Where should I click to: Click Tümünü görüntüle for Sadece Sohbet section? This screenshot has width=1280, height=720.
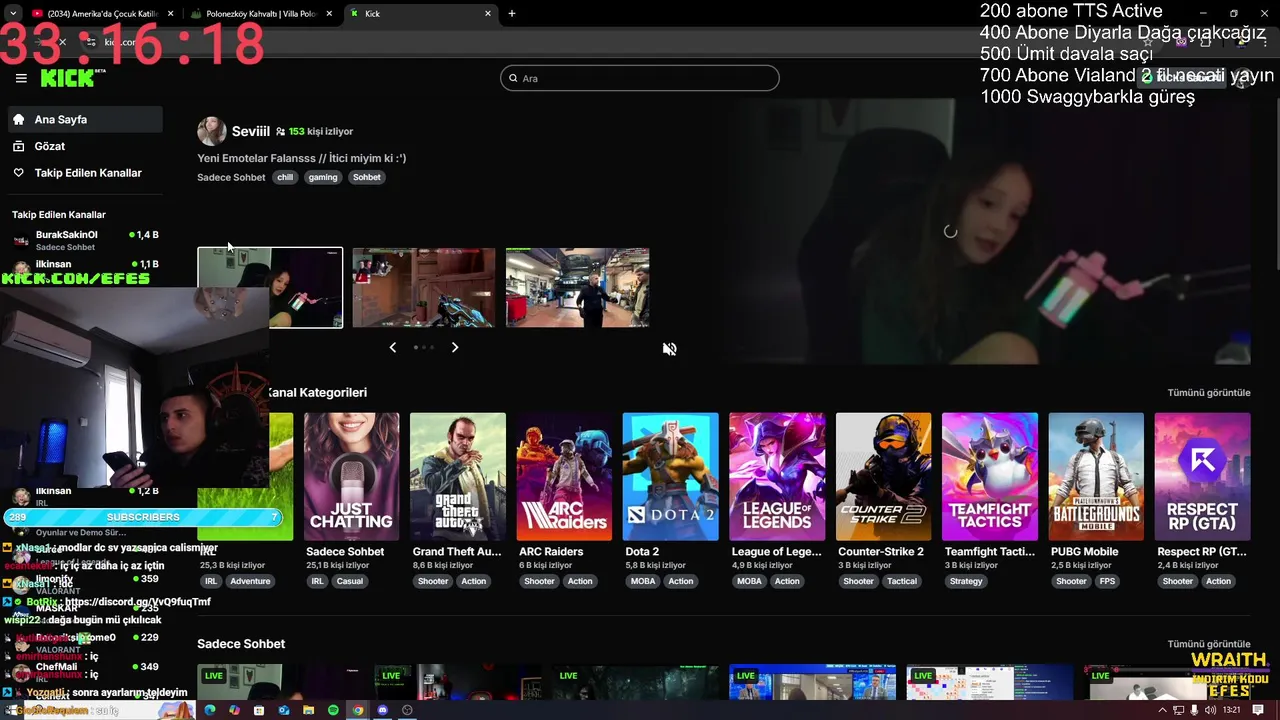pos(1209,644)
